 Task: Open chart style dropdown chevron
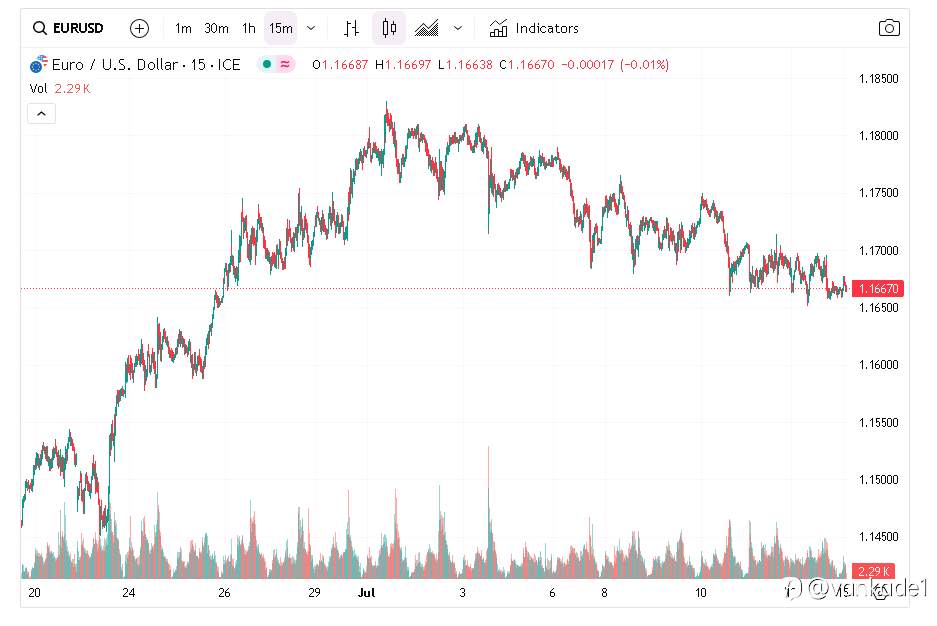[x=458, y=28]
